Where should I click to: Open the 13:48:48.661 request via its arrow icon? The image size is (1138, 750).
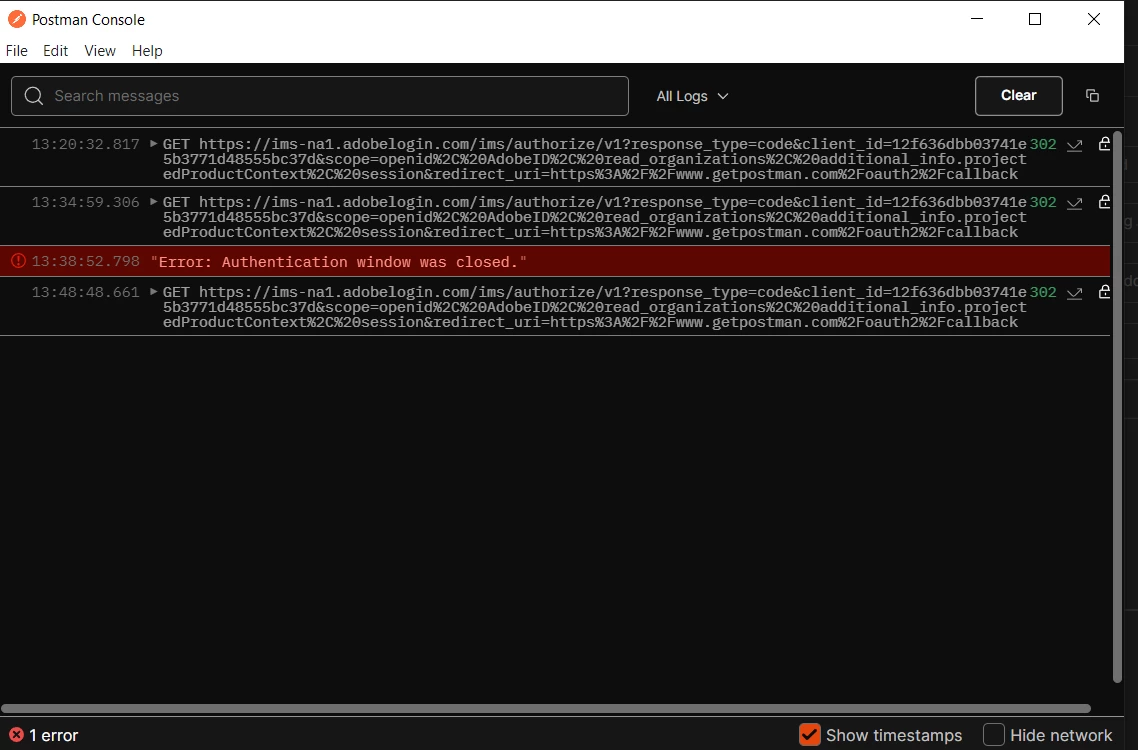point(1075,293)
